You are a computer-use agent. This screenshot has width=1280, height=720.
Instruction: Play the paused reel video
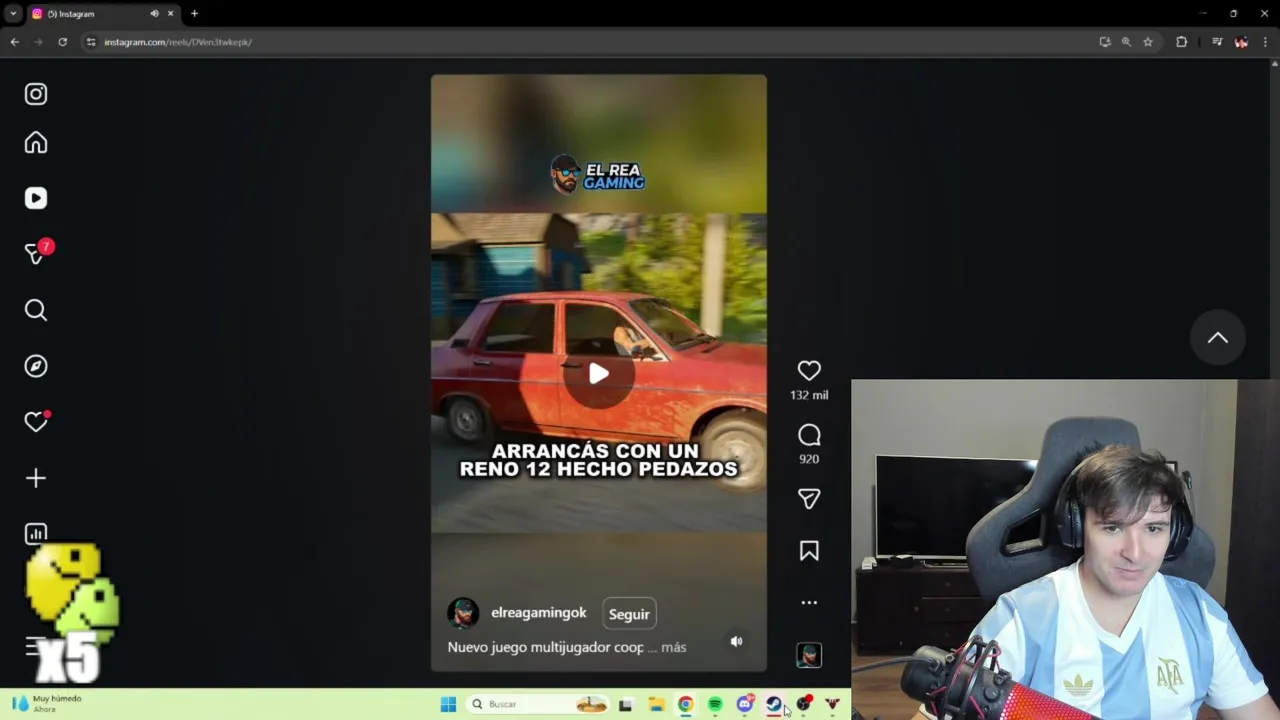point(599,374)
